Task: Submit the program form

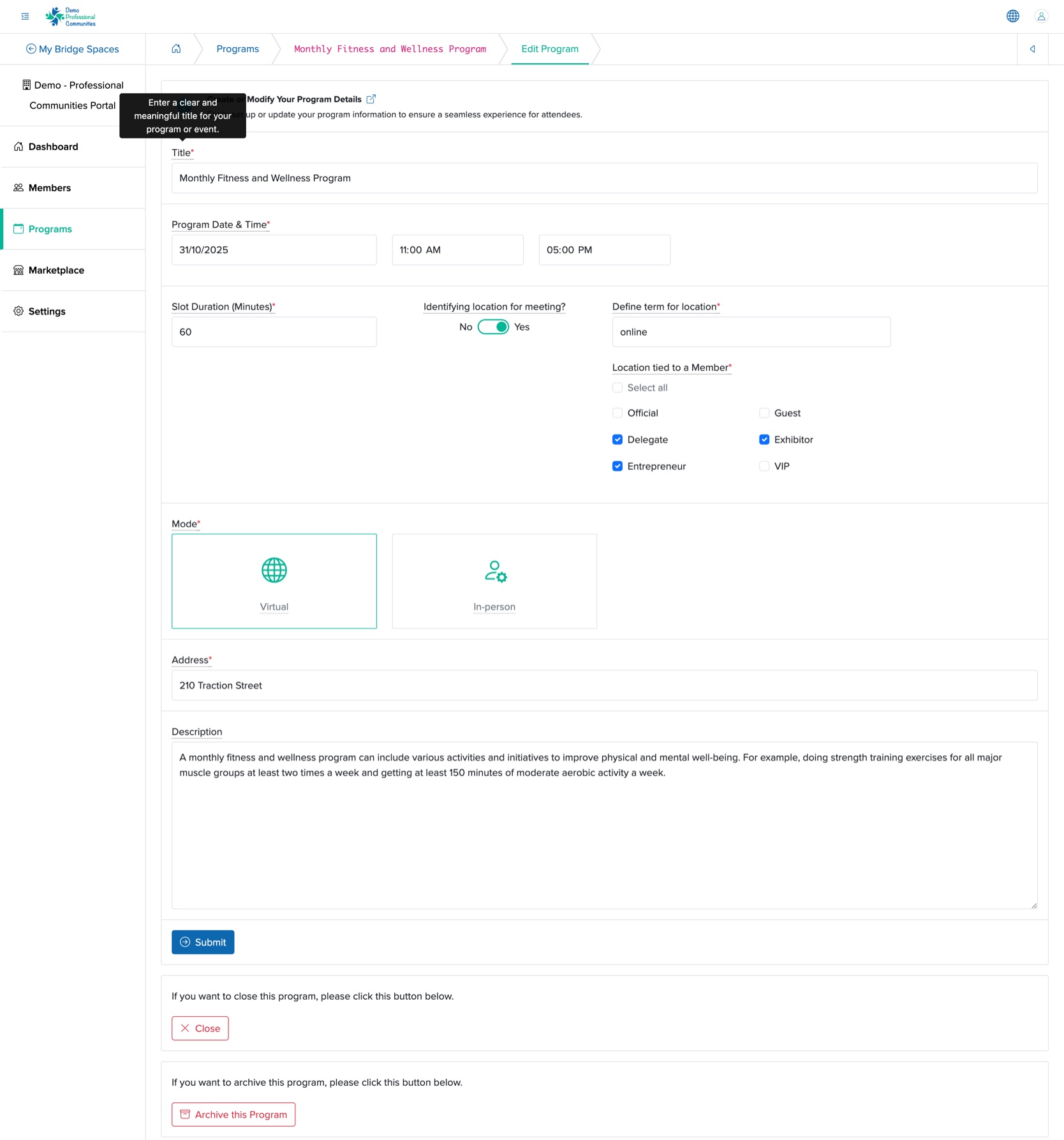Action: (203, 942)
